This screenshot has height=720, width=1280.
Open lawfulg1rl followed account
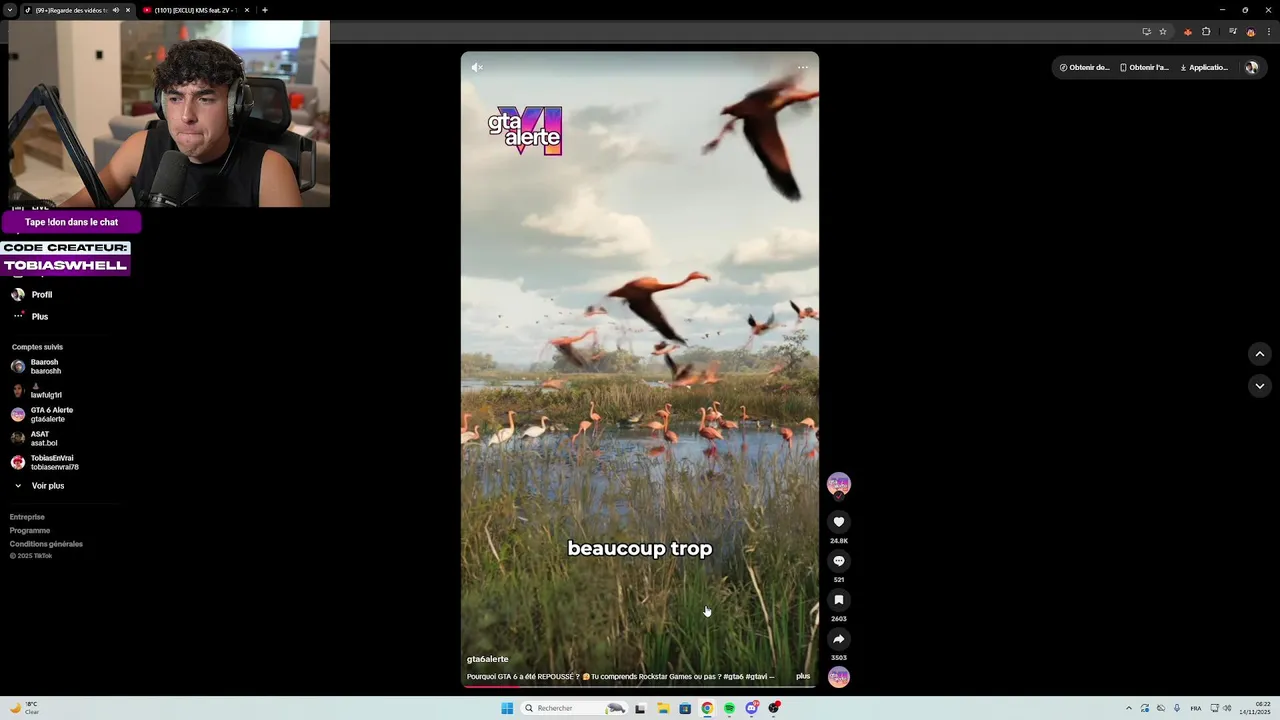coord(36,391)
